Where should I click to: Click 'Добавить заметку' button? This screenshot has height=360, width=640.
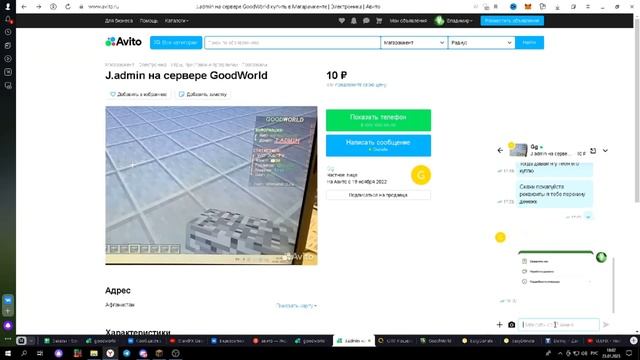pyautogui.click(x=202, y=94)
